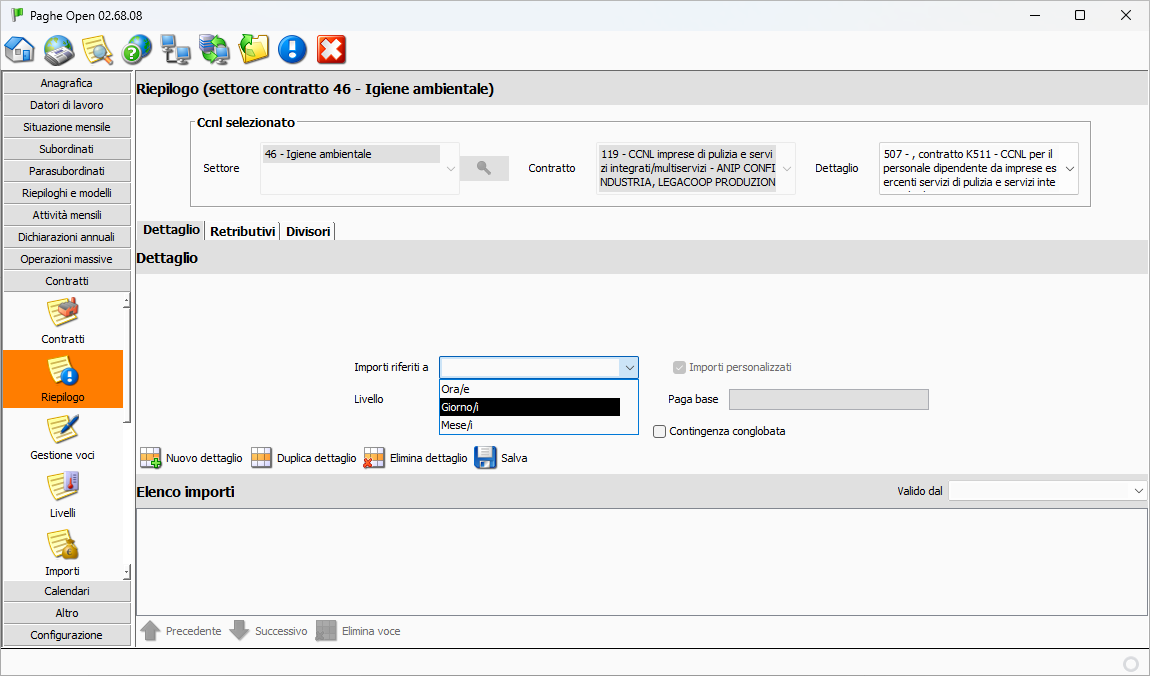The height and width of the screenshot is (676, 1150).
Task: Click the Duplica dettaglio button
Action: click(305, 458)
